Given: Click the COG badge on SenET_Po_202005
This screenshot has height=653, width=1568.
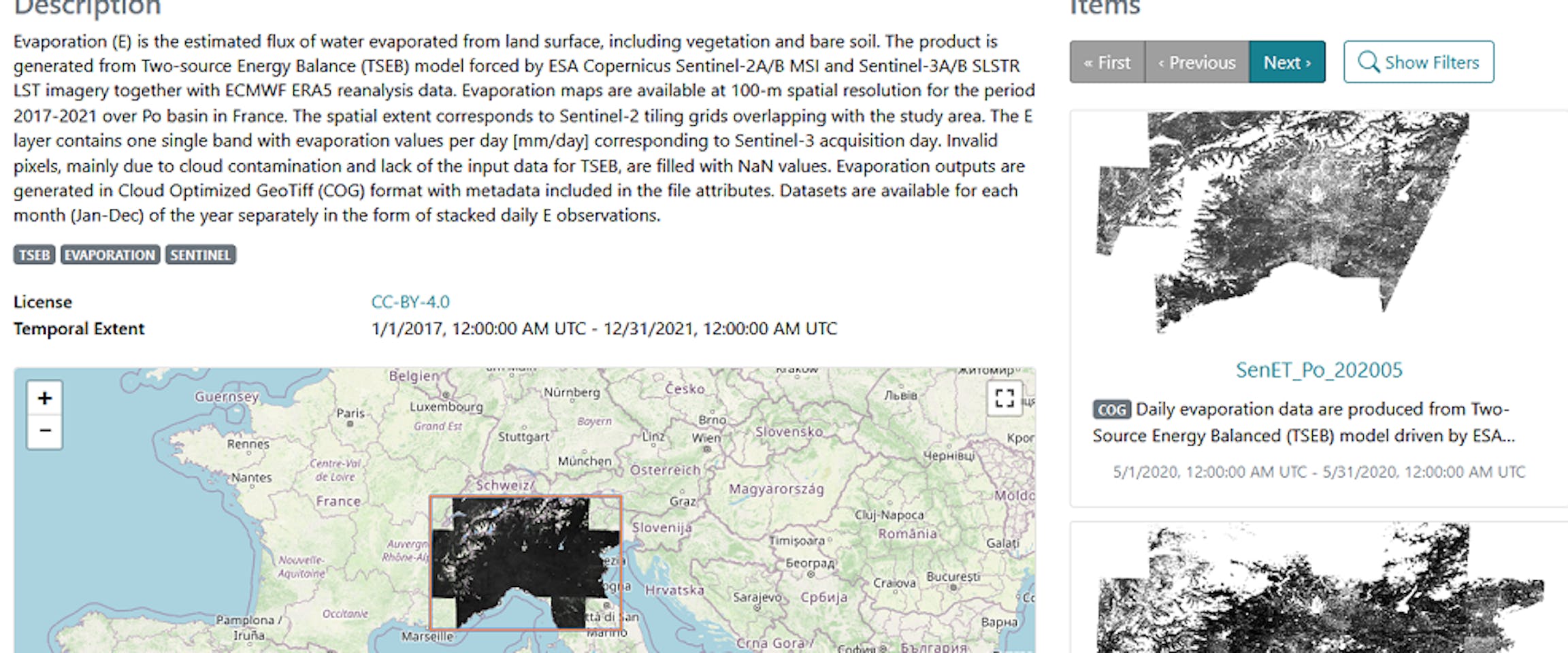Looking at the screenshot, I should point(1111,409).
